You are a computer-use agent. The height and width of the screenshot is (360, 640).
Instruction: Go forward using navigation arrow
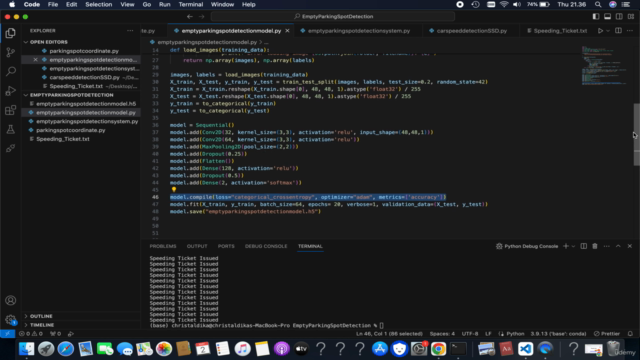click(x=201, y=16)
